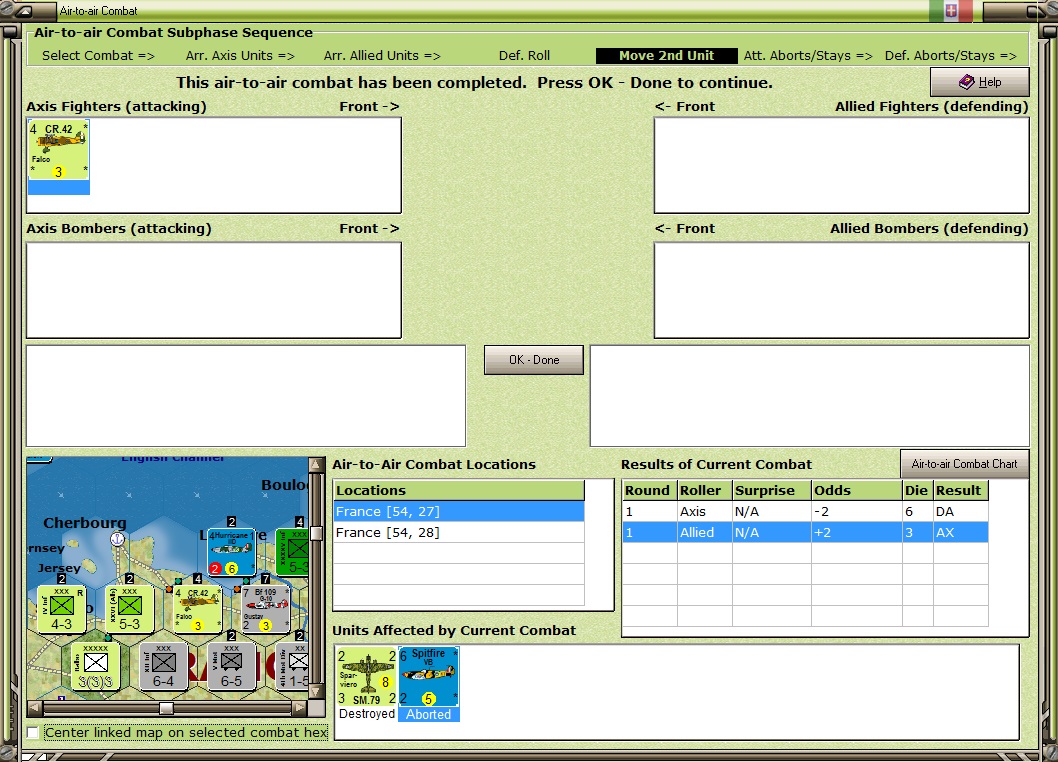The image size is (1058, 762).
Task: Click the Odds column header
Action: click(x=856, y=491)
